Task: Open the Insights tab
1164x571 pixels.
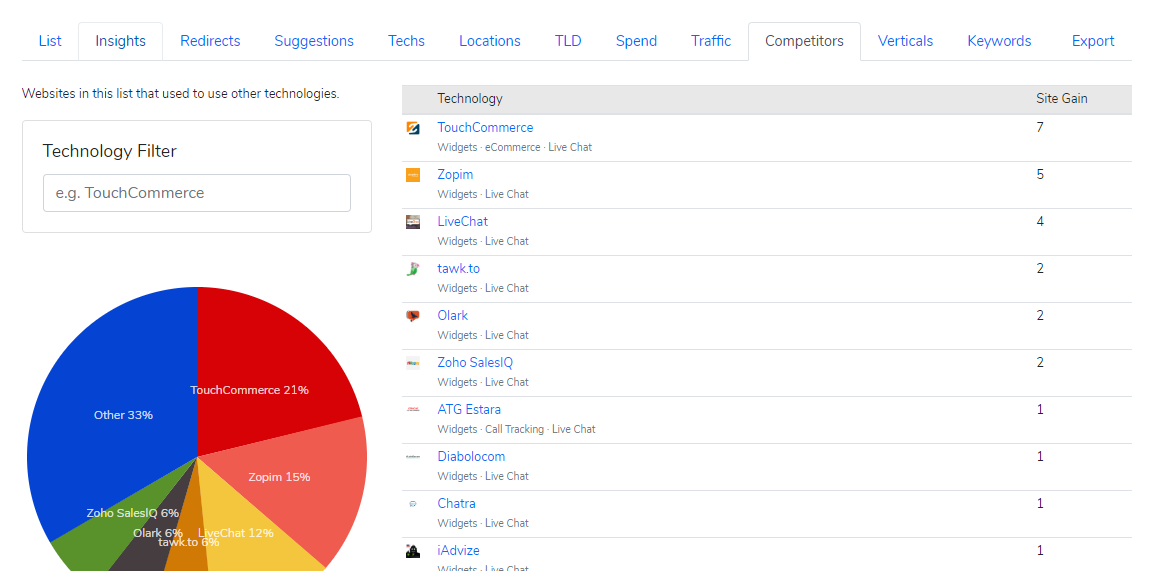Action: pyautogui.click(x=120, y=41)
